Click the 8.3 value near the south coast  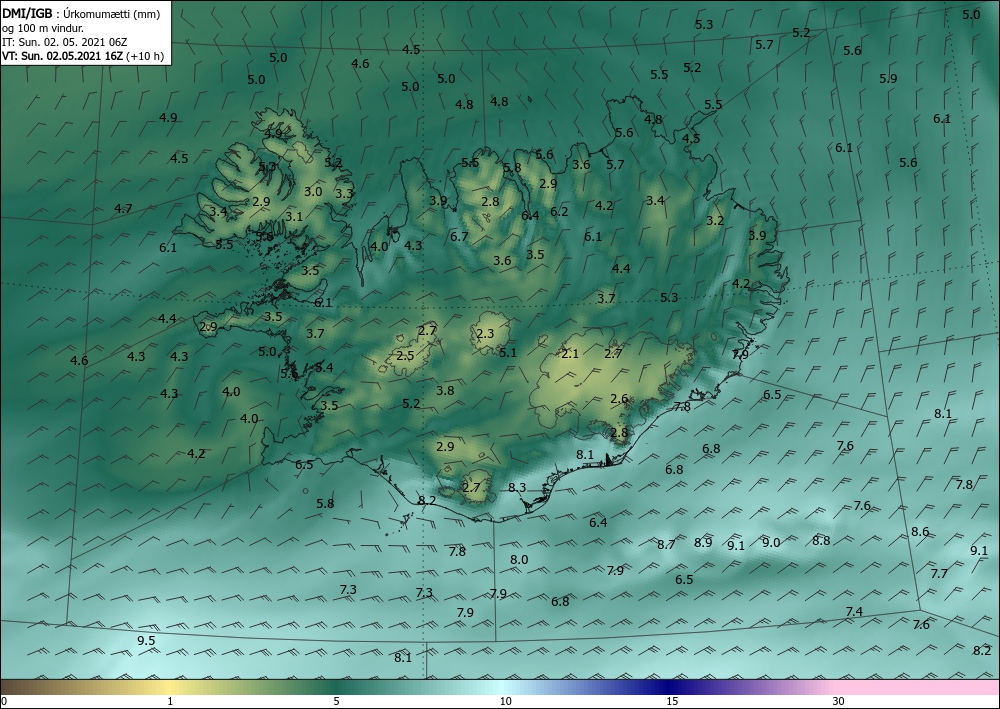[517, 488]
